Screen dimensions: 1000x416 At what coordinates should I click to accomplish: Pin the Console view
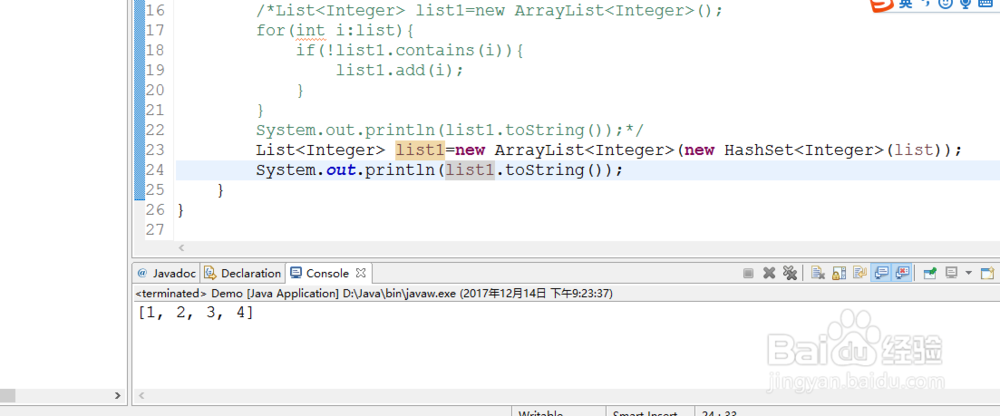tap(930, 273)
